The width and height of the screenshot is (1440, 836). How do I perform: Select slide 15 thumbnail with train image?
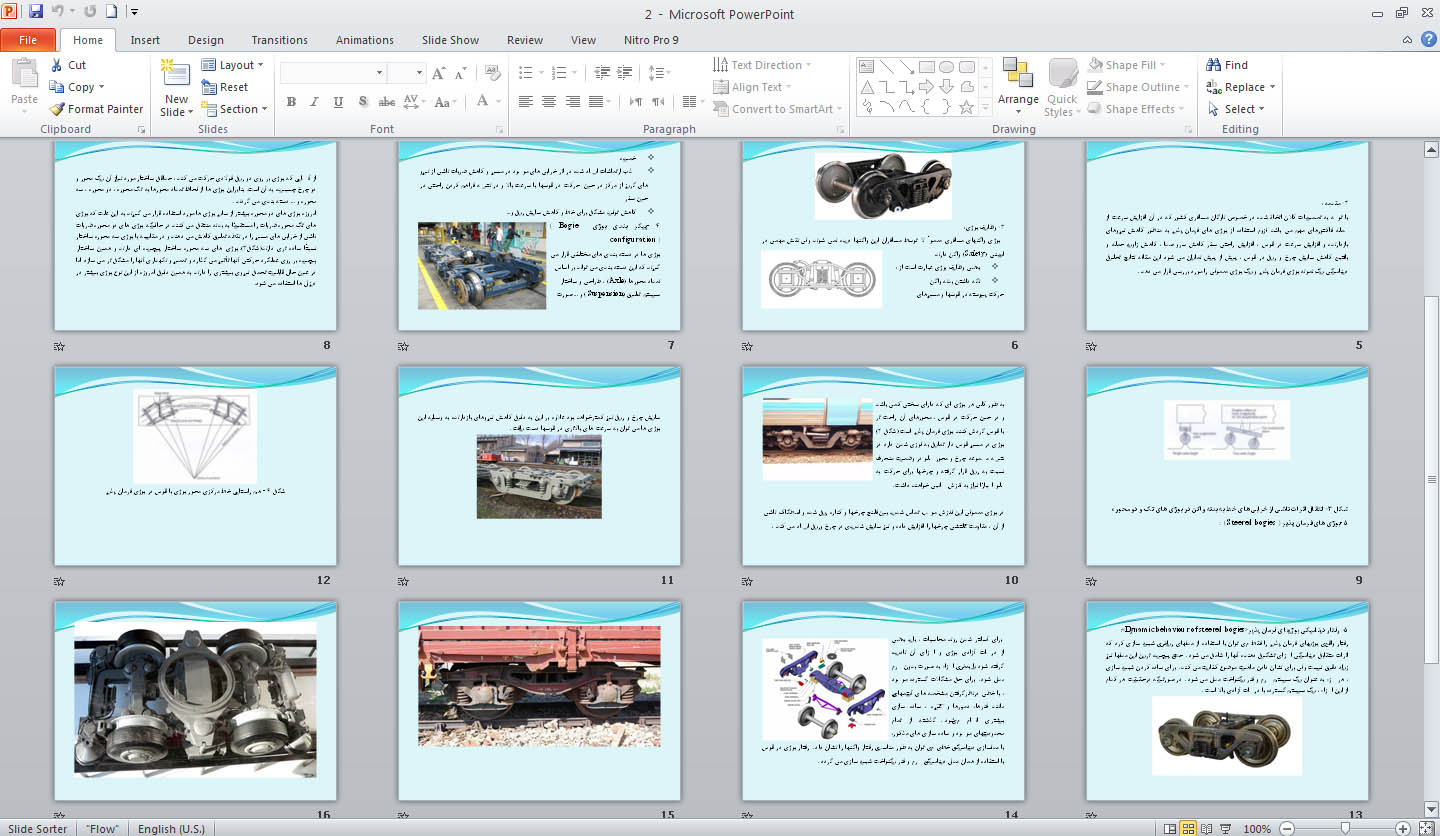point(539,700)
